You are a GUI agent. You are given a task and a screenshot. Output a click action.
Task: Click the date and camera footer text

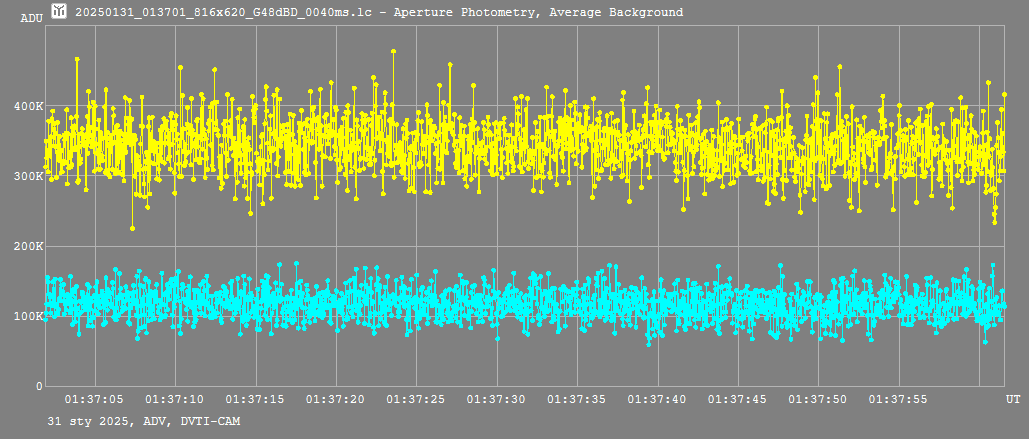(144, 421)
